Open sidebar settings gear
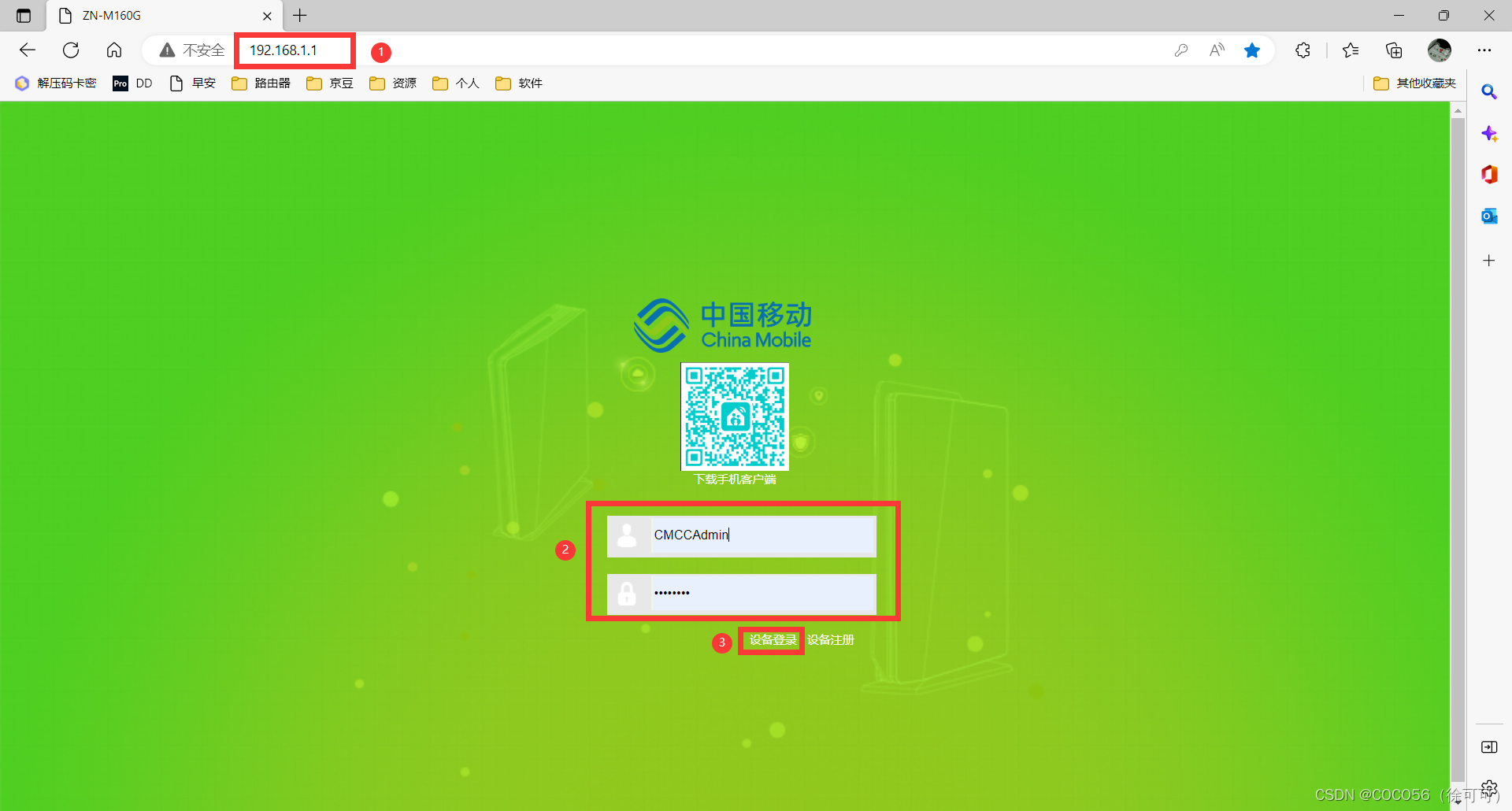This screenshot has height=811, width=1512. (x=1489, y=787)
